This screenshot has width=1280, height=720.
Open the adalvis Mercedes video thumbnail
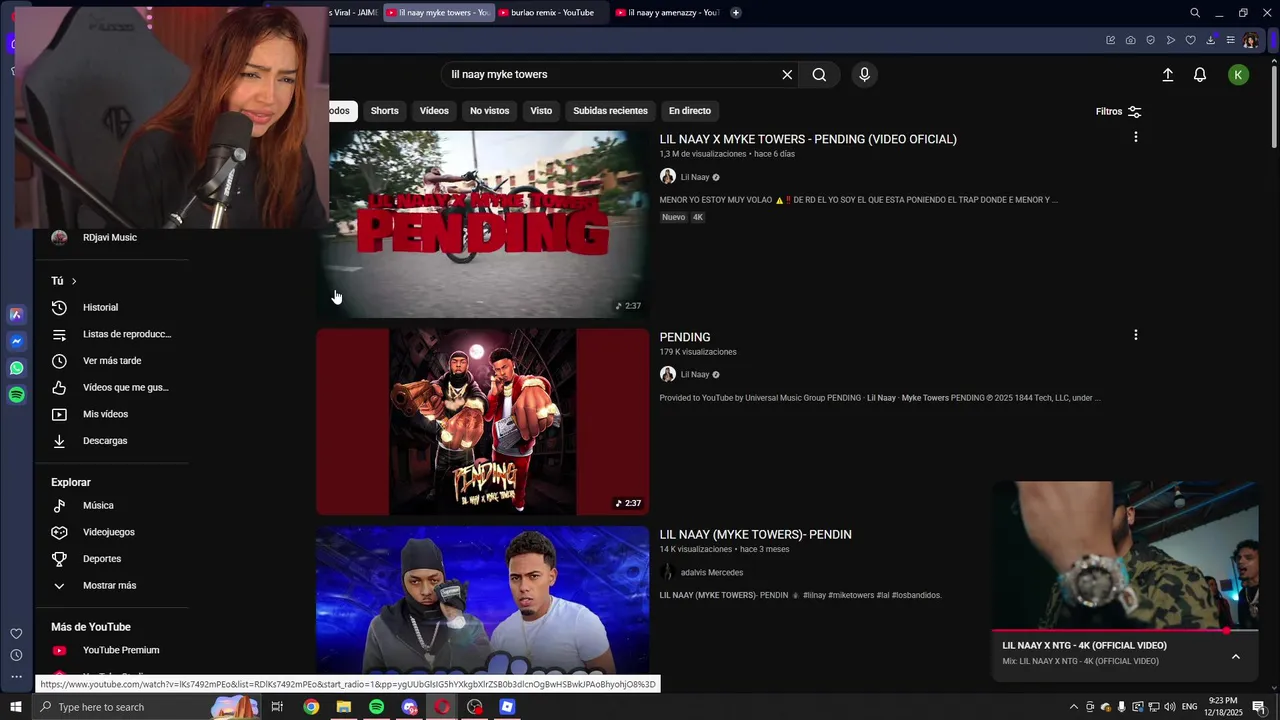click(x=482, y=602)
